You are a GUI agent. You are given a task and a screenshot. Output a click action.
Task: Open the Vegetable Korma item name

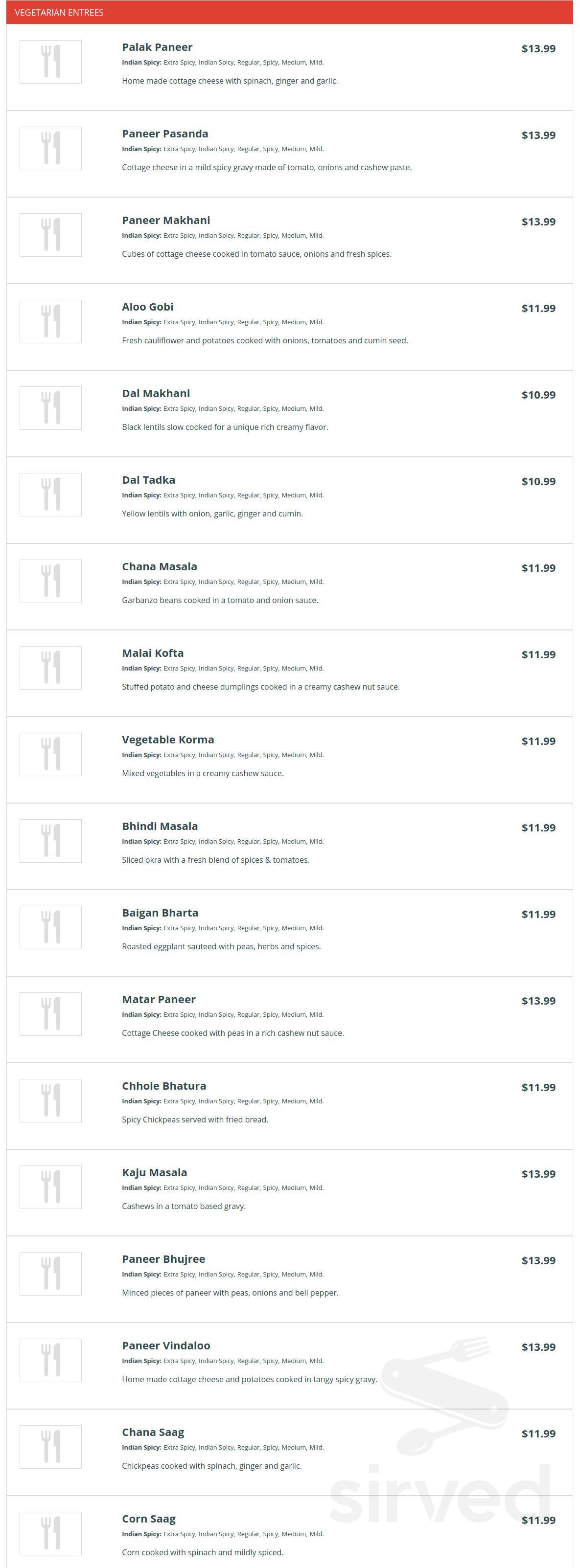[168, 740]
